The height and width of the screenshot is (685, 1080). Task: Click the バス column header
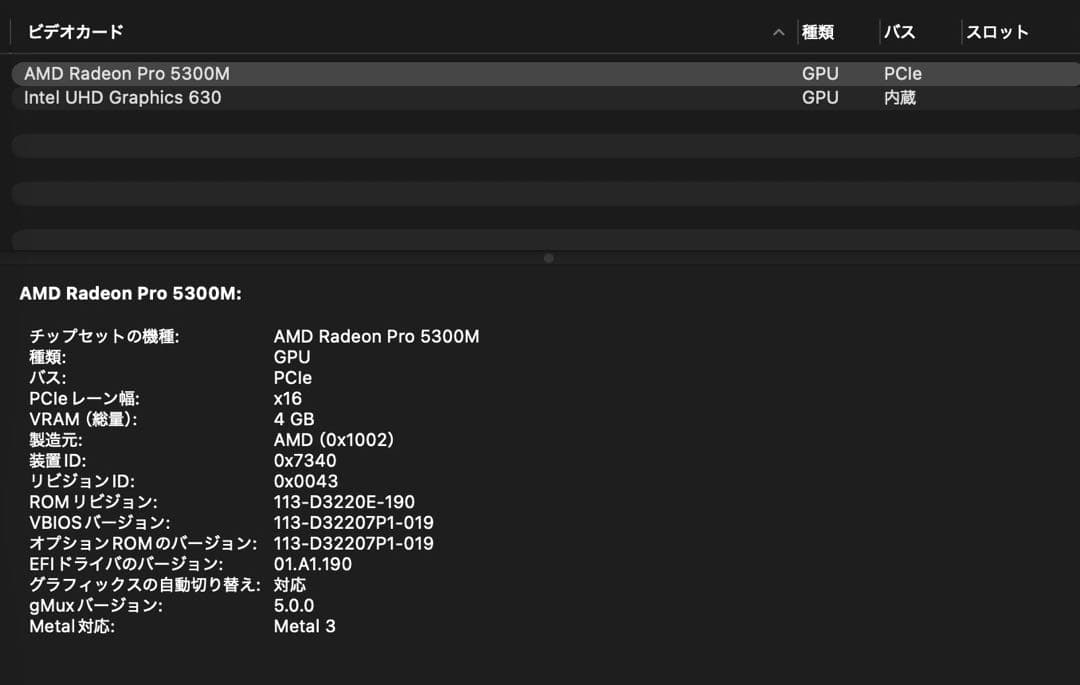pyautogui.click(x=899, y=31)
